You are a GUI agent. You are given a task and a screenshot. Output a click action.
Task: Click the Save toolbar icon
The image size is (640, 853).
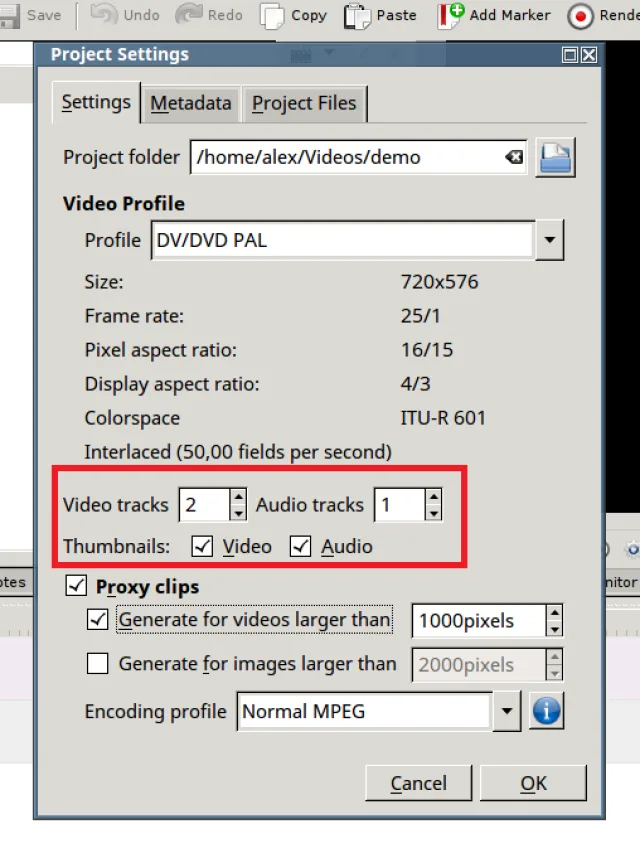[x=9, y=16]
